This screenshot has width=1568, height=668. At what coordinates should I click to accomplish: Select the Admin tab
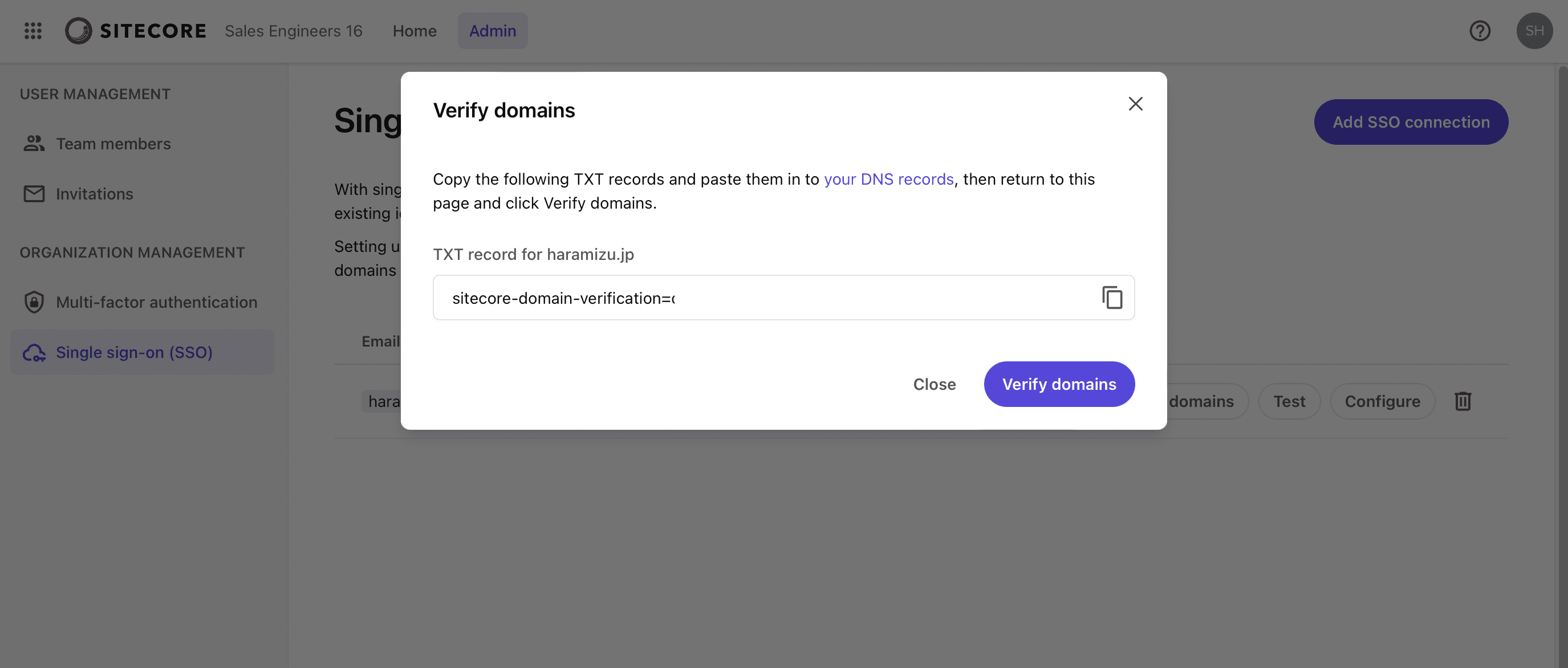pyautogui.click(x=493, y=31)
